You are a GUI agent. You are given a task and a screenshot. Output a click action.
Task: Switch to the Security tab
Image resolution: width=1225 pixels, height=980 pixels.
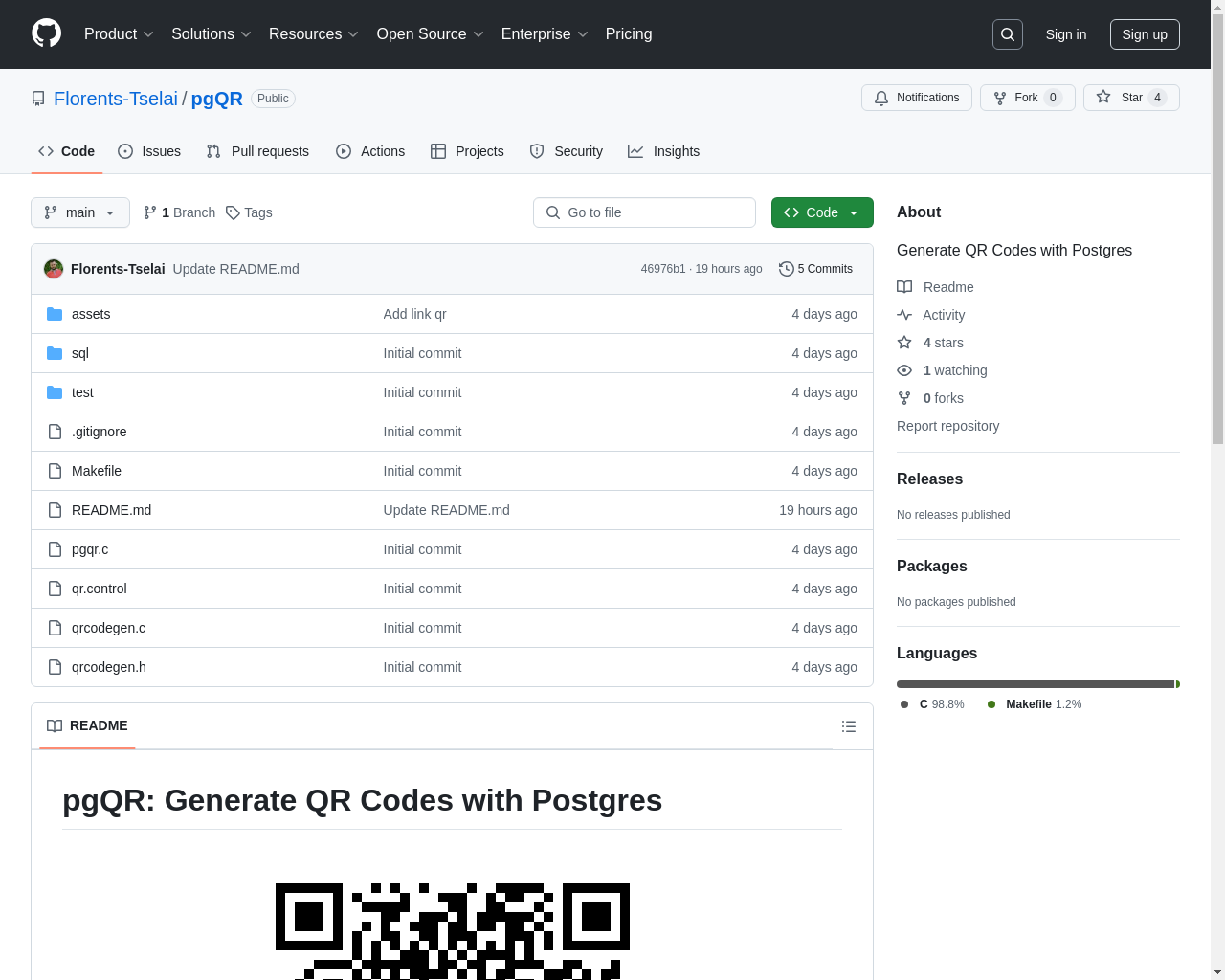(x=567, y=151)
